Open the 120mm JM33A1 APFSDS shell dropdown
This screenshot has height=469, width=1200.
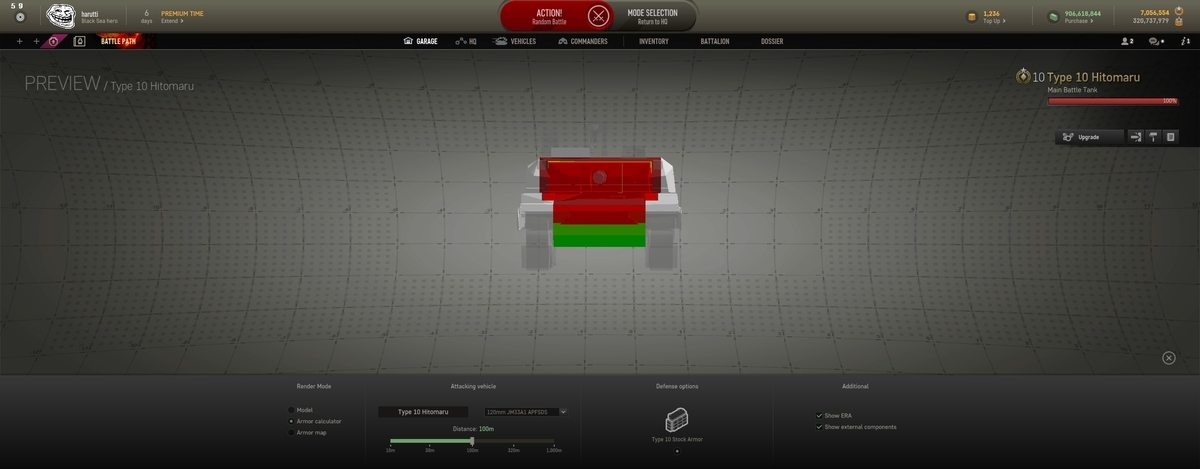525,411
